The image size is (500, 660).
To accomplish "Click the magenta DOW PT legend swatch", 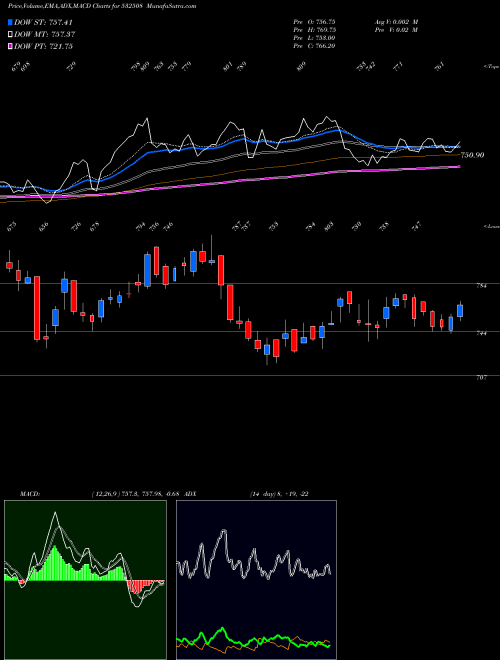I will click(11, 46).
